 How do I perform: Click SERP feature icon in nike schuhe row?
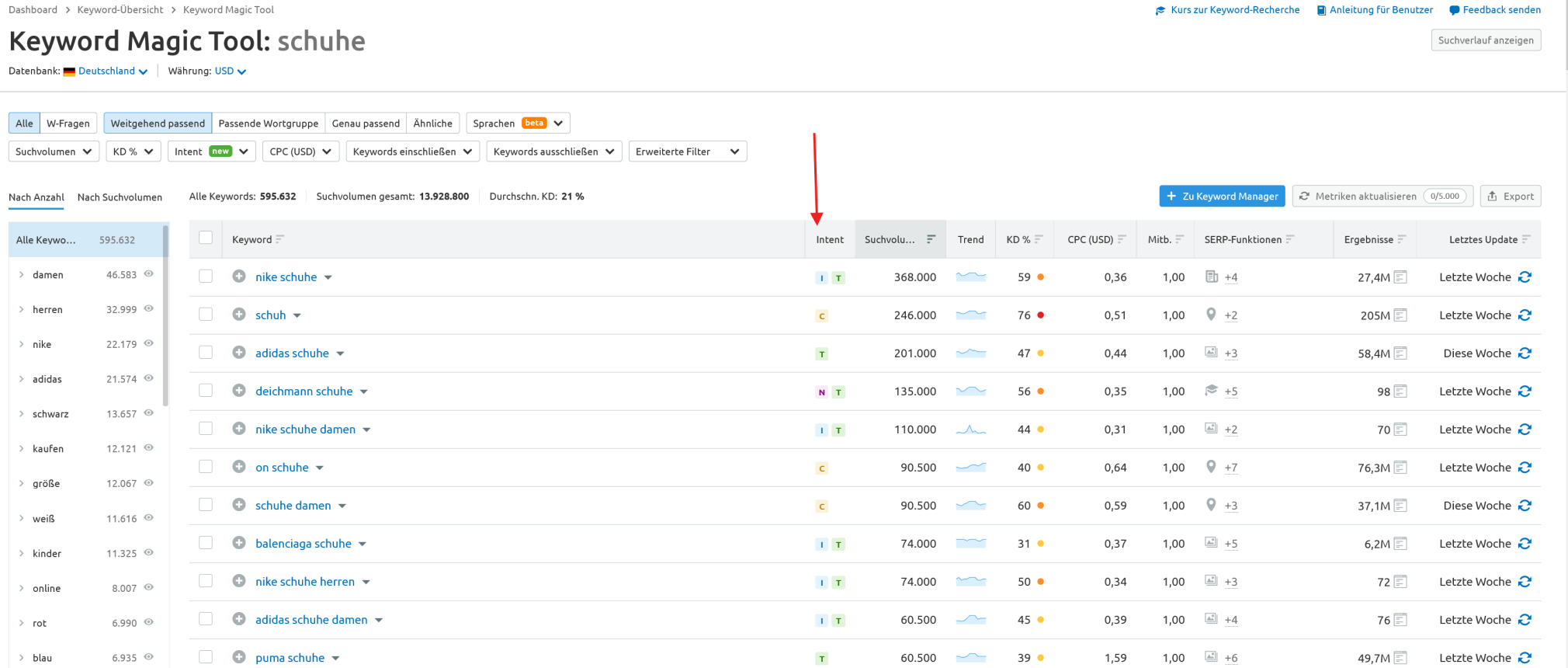coord(1211,277)
